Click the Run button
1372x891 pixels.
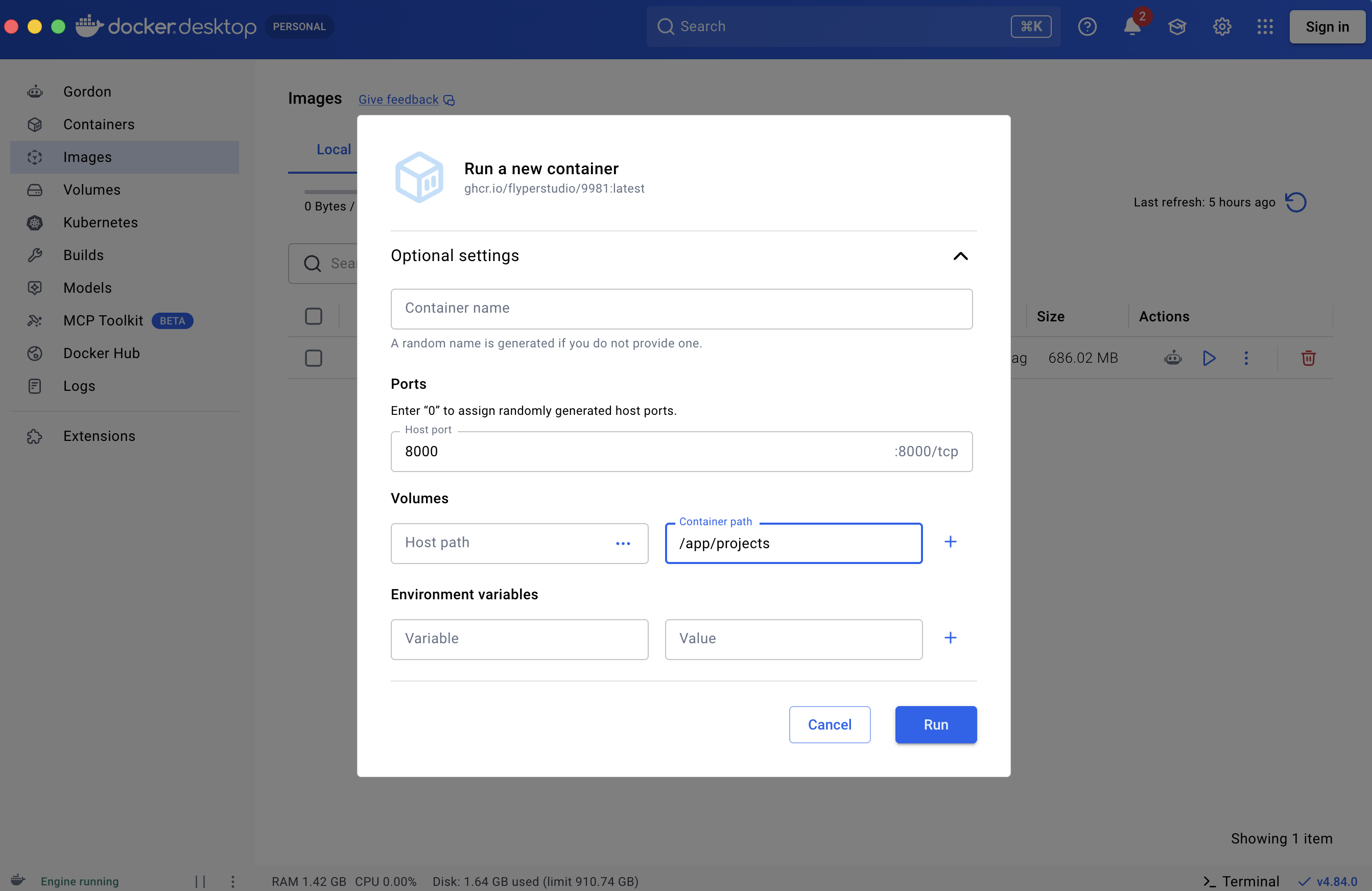pyautogui.click(x=936, y=725)
